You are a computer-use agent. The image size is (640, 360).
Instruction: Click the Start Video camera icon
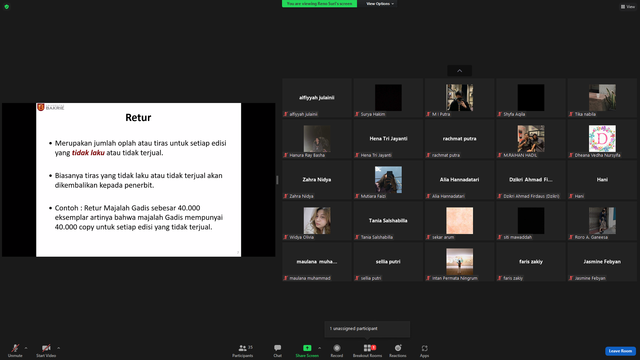tap(46, 348)
